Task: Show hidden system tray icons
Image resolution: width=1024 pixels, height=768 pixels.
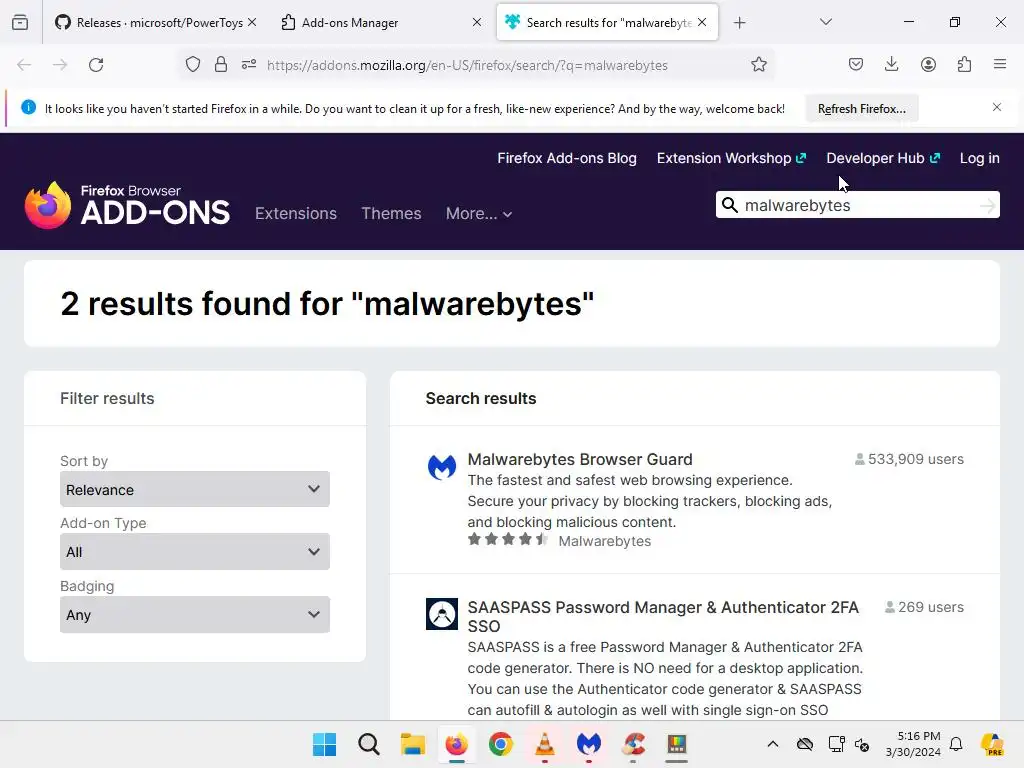Action: click(773, 744)
